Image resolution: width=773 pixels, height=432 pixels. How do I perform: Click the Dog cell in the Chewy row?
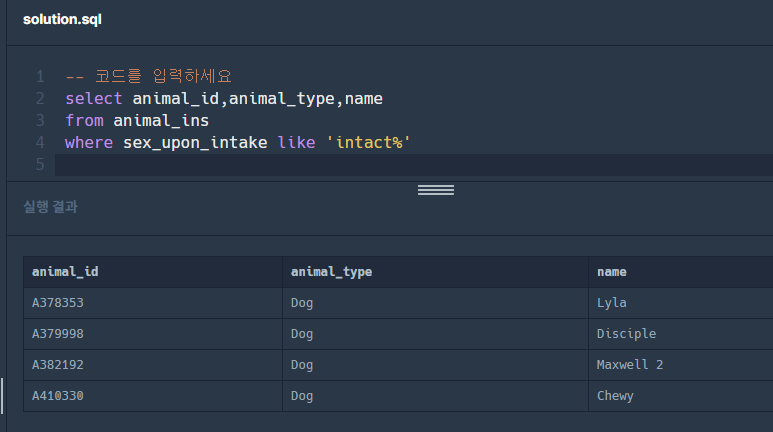coord(302,396)
